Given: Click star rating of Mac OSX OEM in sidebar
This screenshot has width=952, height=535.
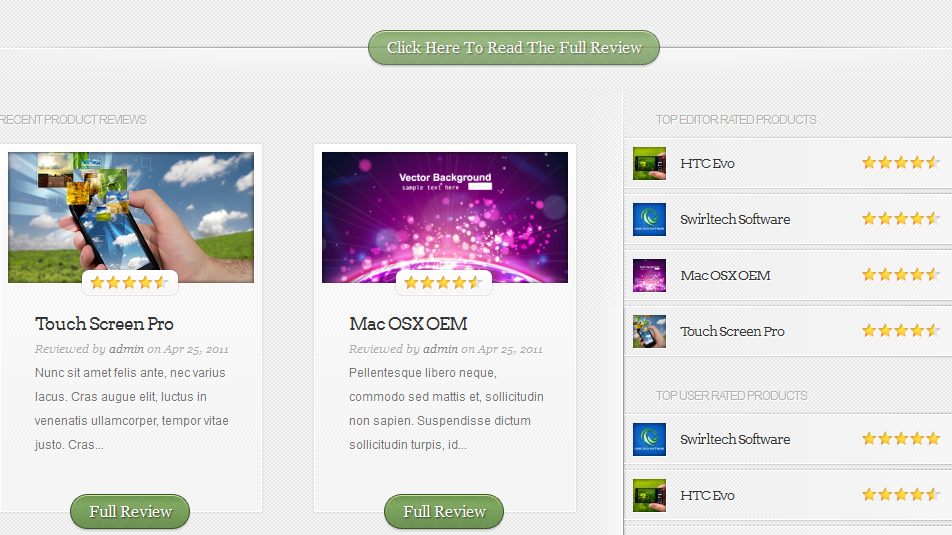Looking at the screenshot, I should pos(901,274).
